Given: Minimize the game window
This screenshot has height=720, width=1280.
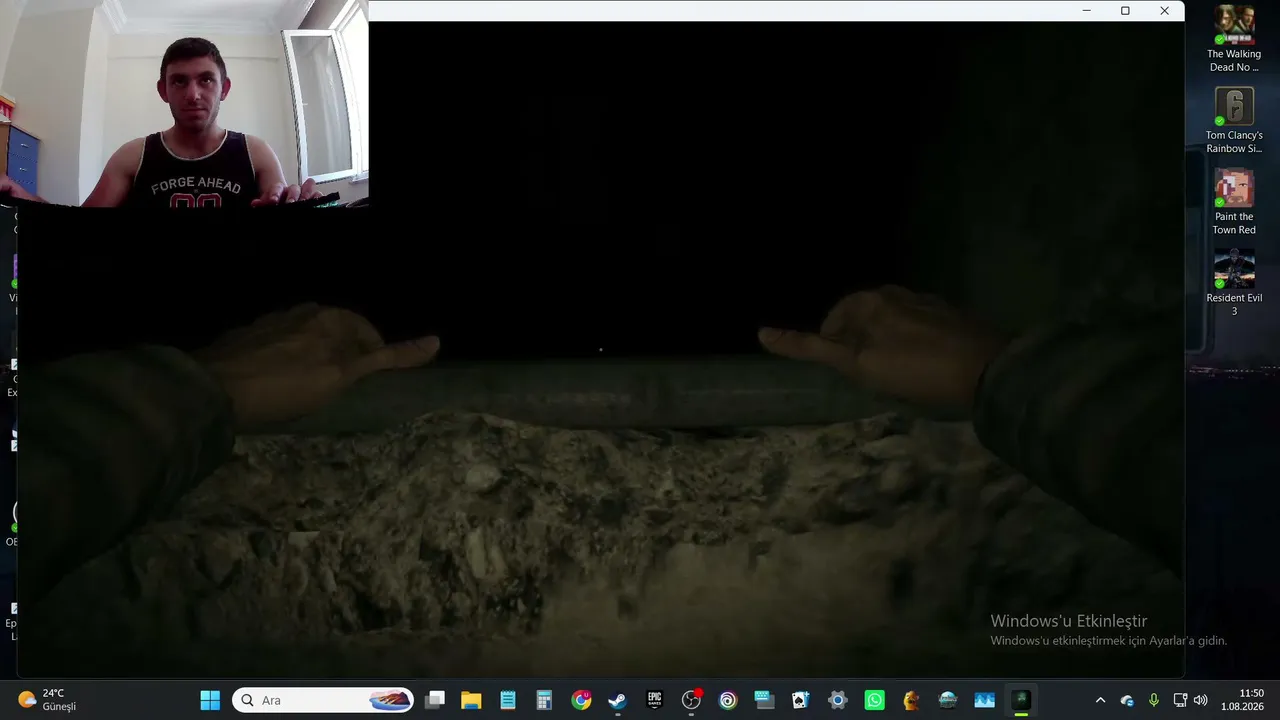Looking at the screenshot, I should click(x=1086, y=11).
